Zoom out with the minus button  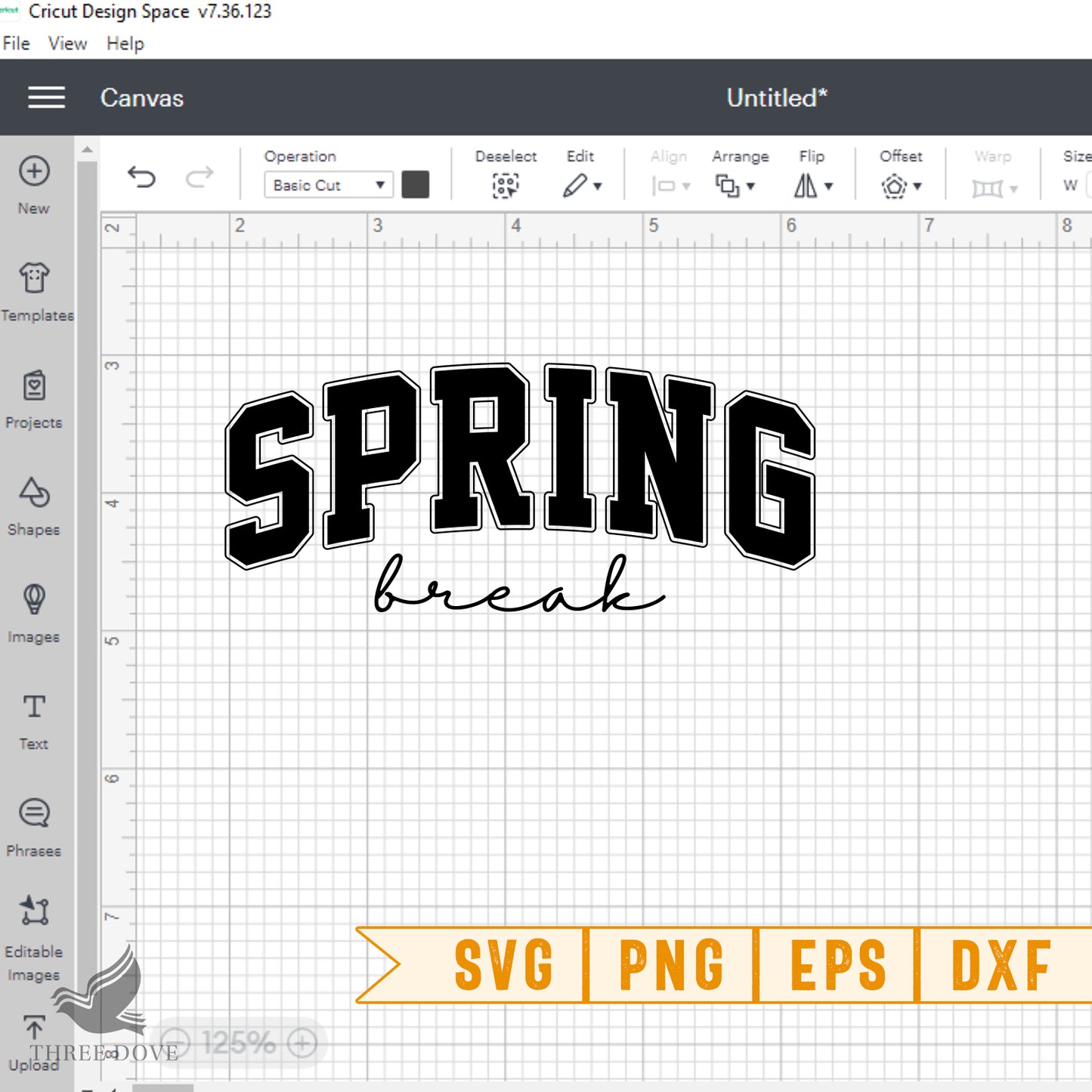[x=175, y=1044]
